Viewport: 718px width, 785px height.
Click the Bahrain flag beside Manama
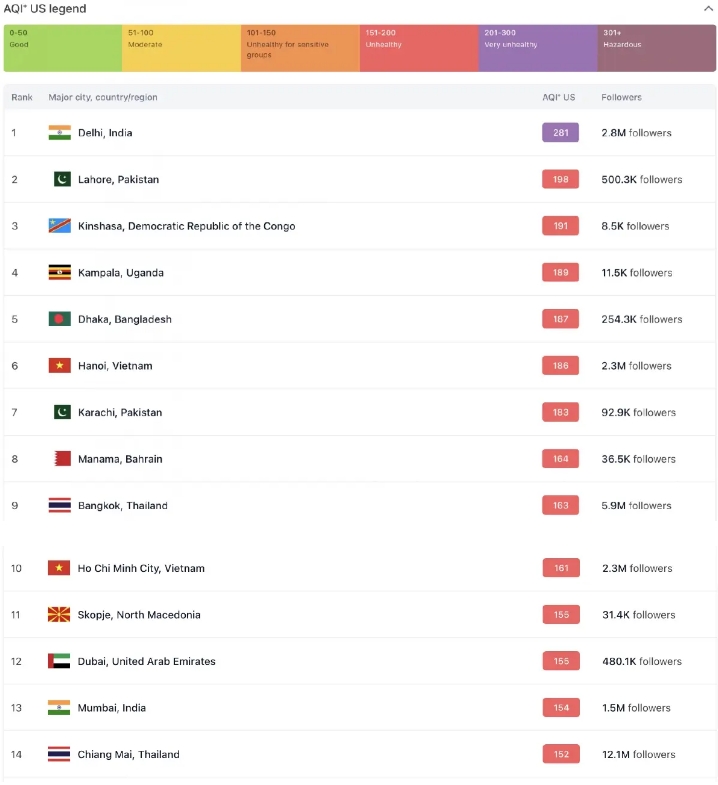(x=62, y=459)
